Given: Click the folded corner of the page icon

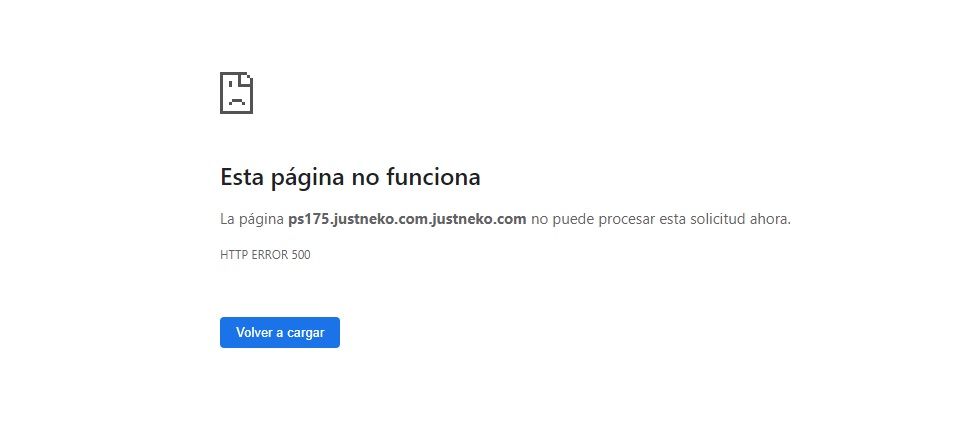Looking at the screenshot, I should pyautogui.click(x=246, y=79).
